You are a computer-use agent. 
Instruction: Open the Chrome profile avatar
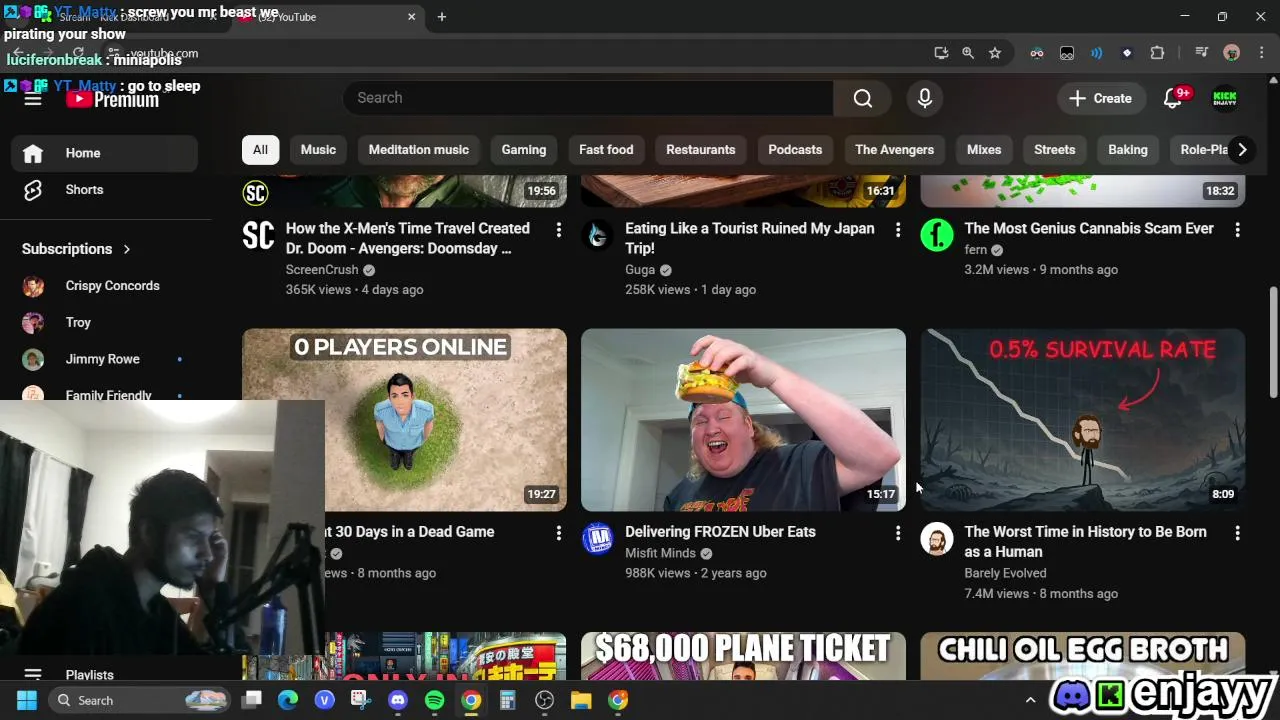(1232, 53)
